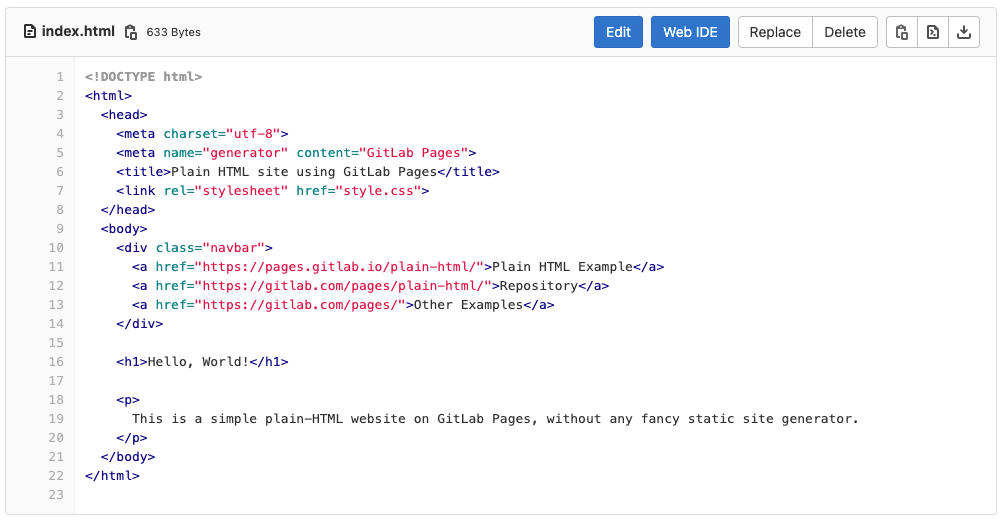Select line number 16 link
Screen dimensions: 1003x525
tap(56, 362)
